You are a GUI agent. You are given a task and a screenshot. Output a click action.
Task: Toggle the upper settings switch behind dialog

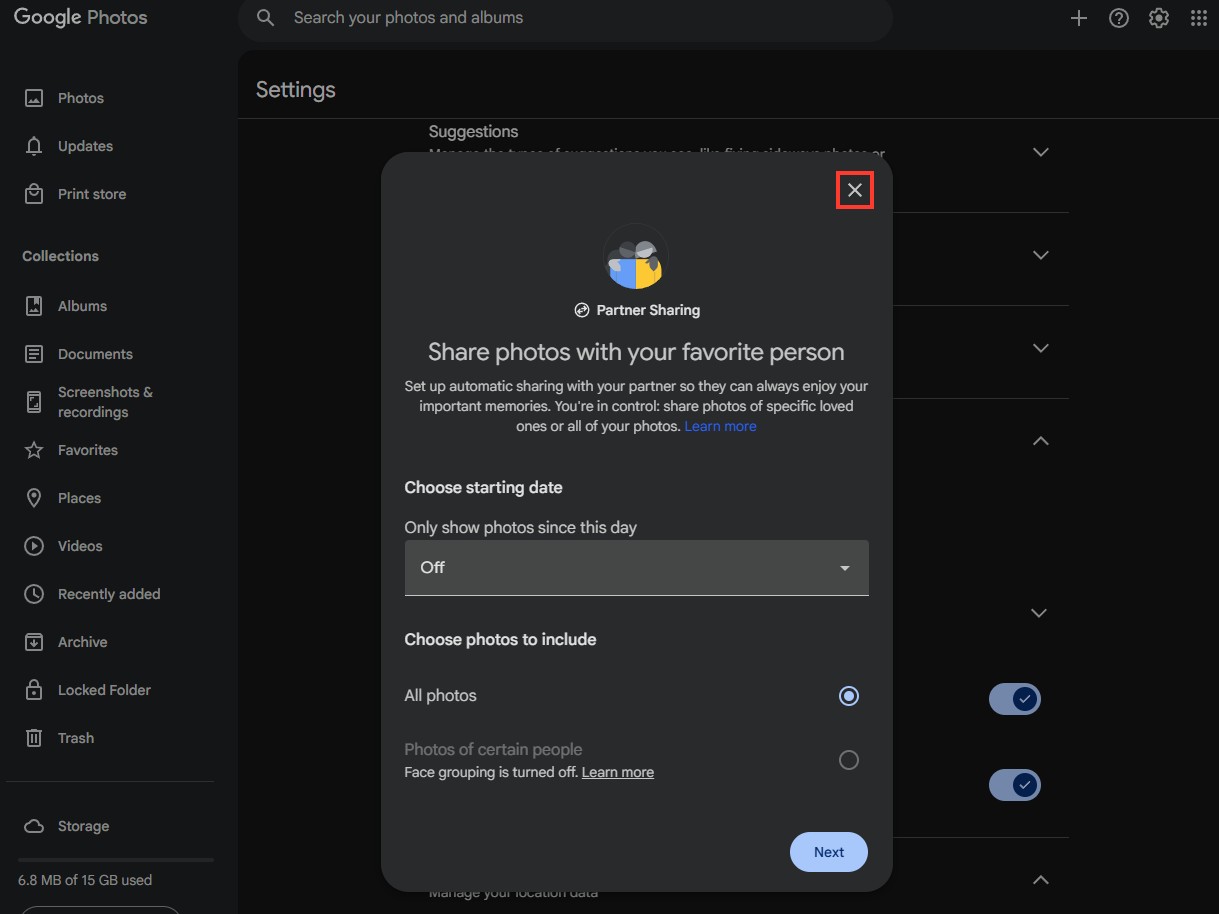(x=1015, y=699)
